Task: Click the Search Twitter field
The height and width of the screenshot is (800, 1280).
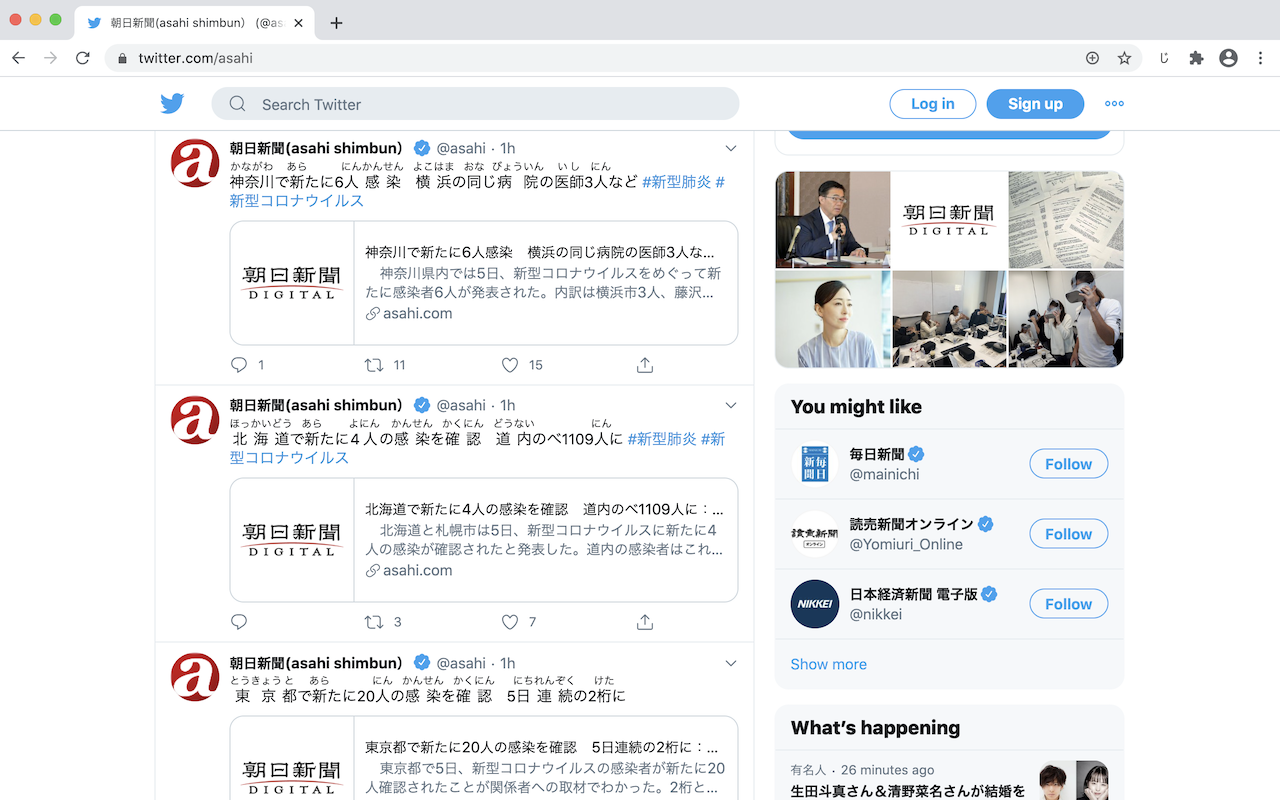Action: click(x=475, y=104)
